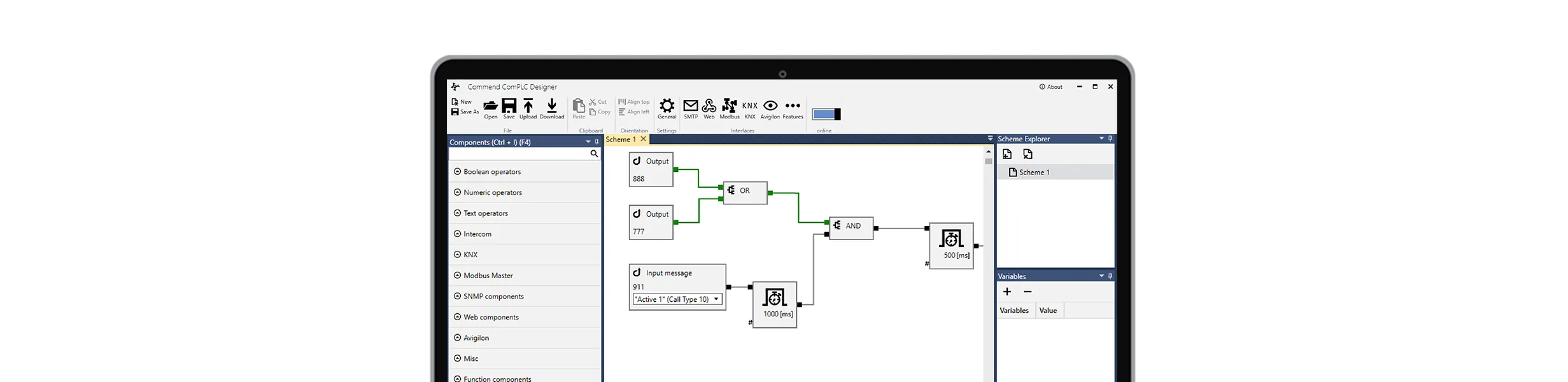Open Variables panel options dropdown arrow
The height and width of the screenshot is (382, 1568).
1101,276
